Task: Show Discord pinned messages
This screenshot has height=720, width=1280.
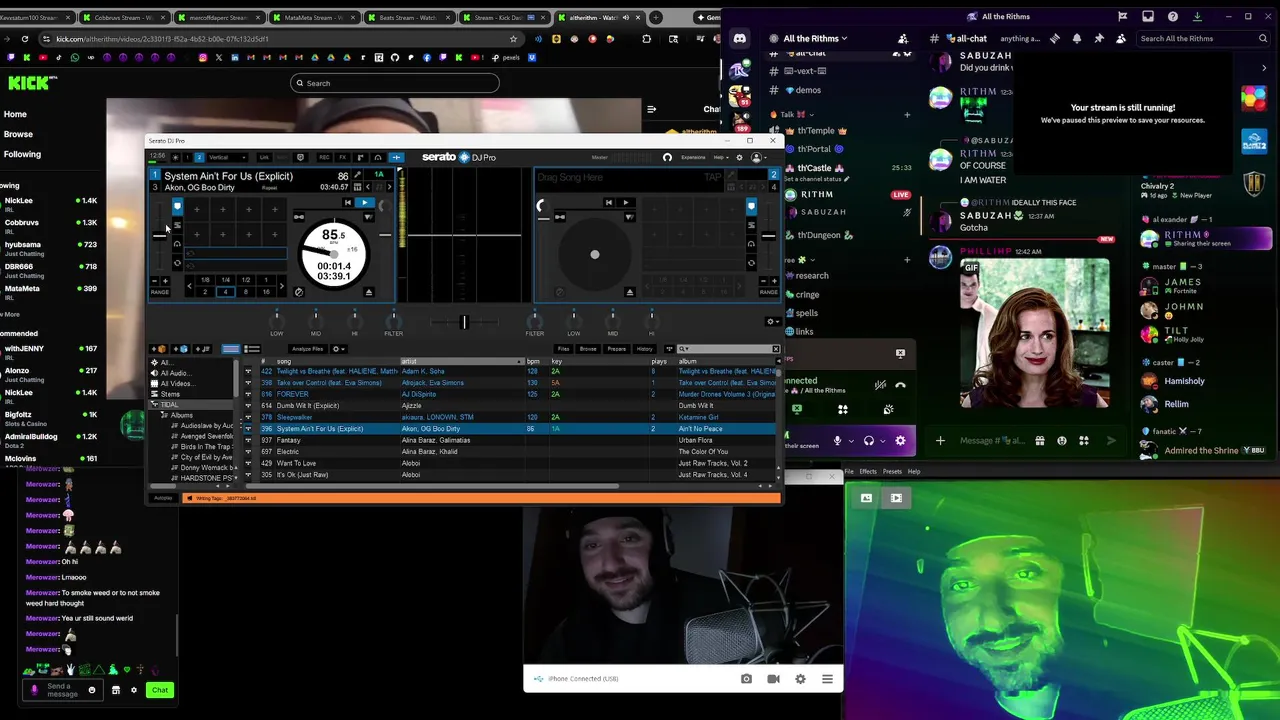Action: tap(1099, 39)
